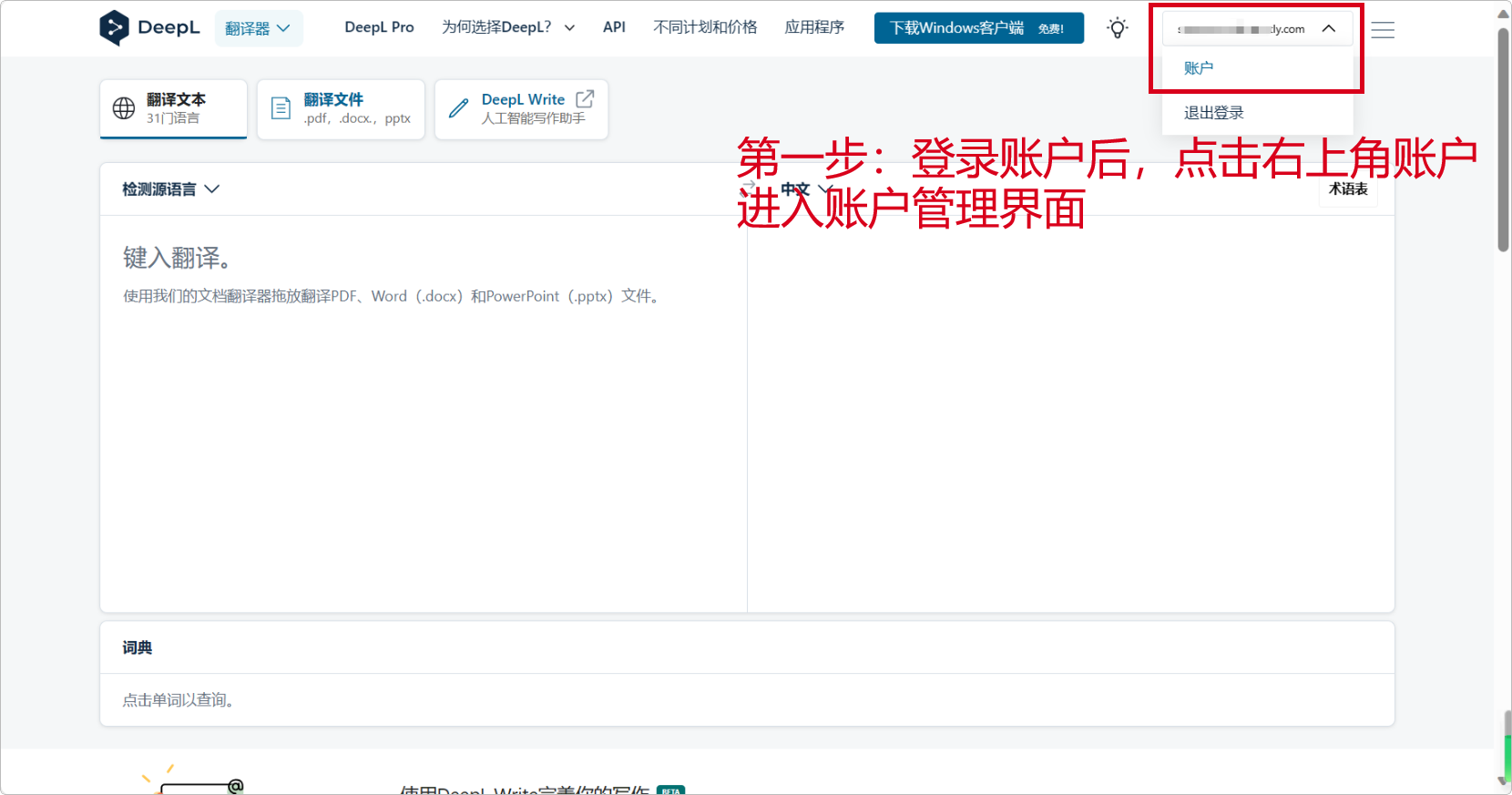Go to the API page link
This screenshot has width=1512, height=795.
coord(614,27)
